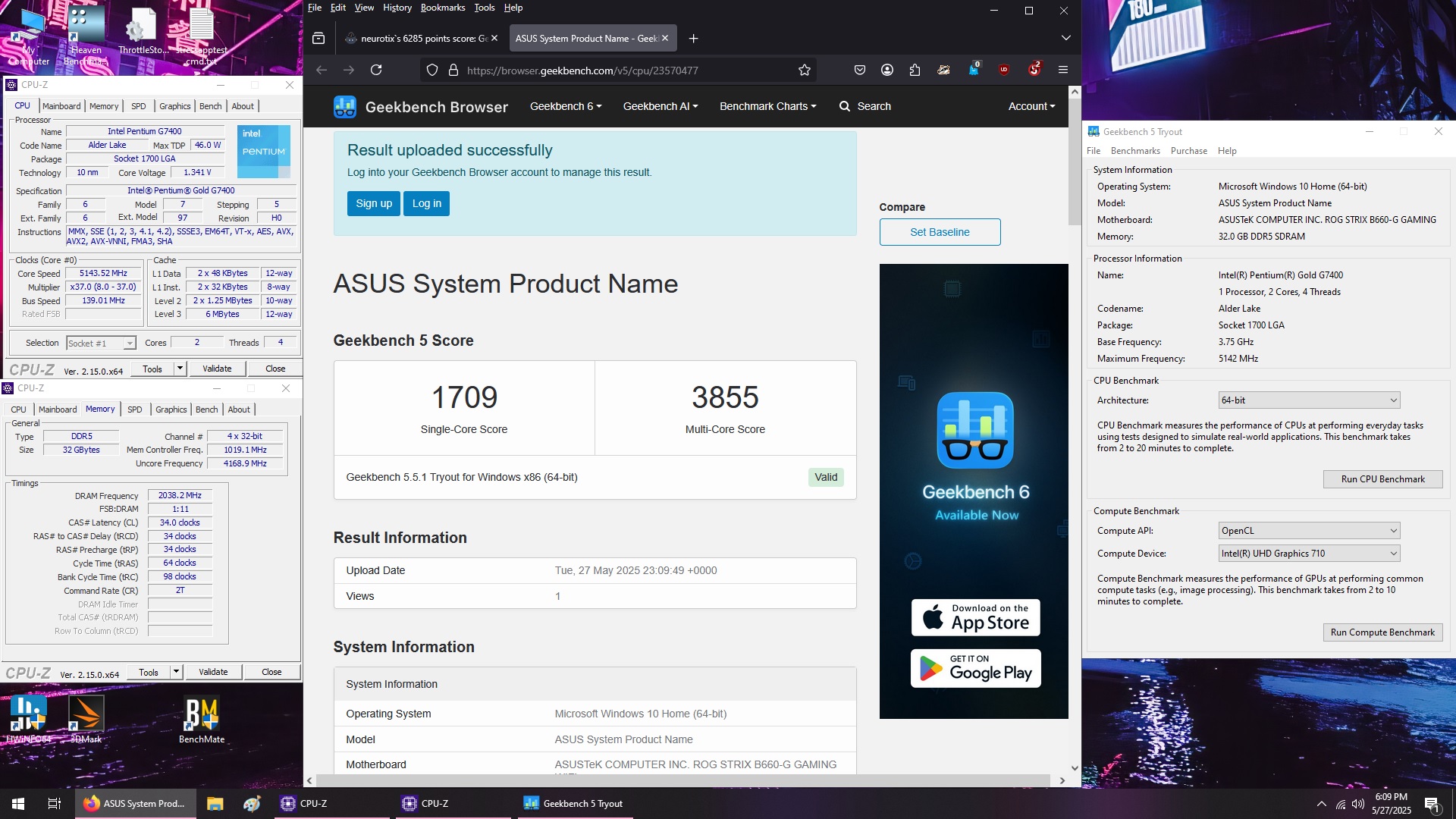This screenshot has height=819, width=1456.
Task: Open My Computer desktop icon
Action: pos(28,36)
